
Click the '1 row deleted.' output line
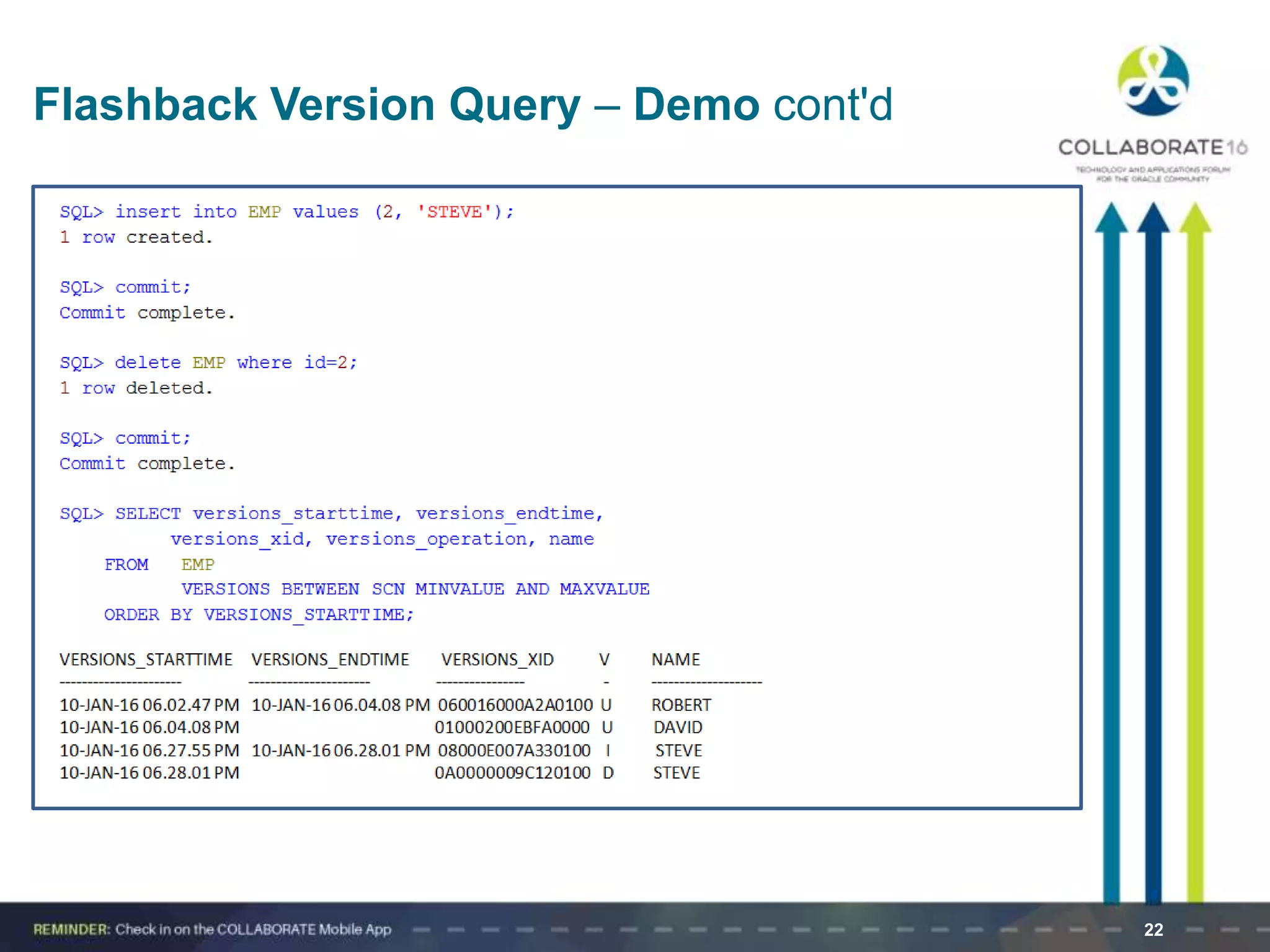click(x=136, y=388)
